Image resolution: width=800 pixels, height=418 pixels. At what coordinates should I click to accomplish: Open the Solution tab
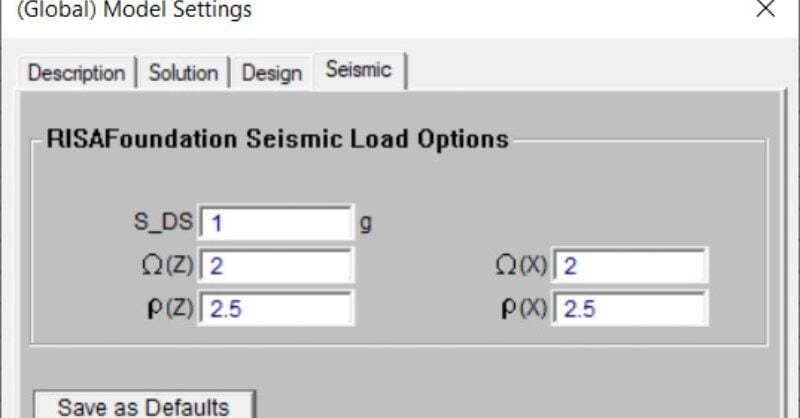pos(183,73)
